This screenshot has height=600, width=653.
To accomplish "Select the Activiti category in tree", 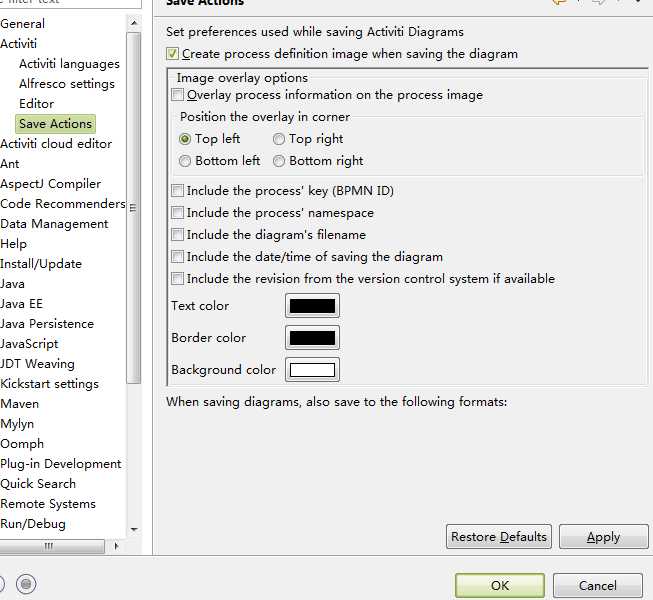I will point(18,44).
